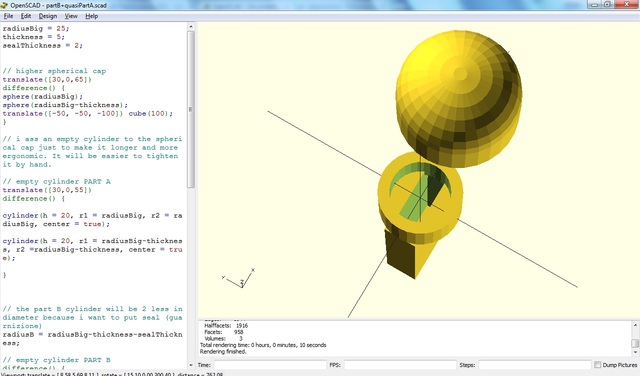640x376 pixels.
Task: Click the FPS input field
Action: point(400,365)
